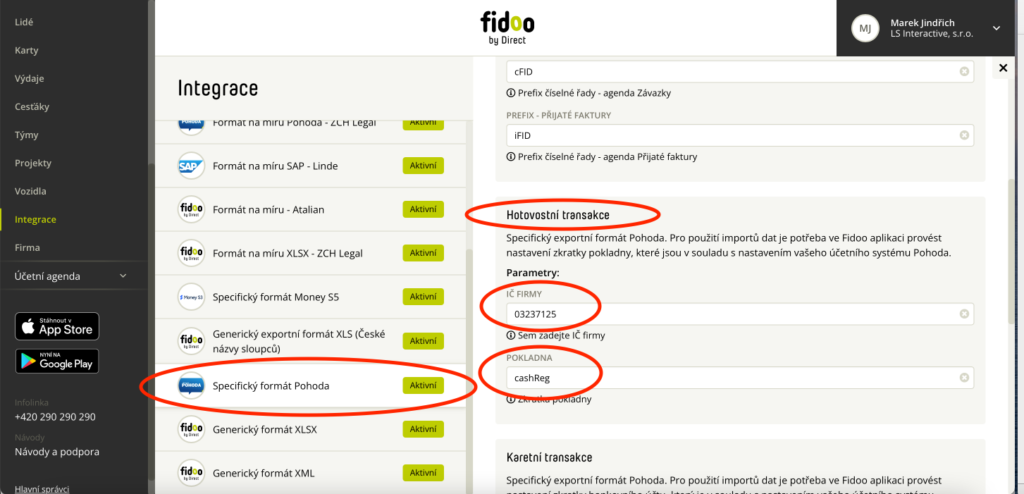This screenshot has width=1024, height=494.
Task: Select Generický exportní formát XLS row
Action: click(310, 341)
